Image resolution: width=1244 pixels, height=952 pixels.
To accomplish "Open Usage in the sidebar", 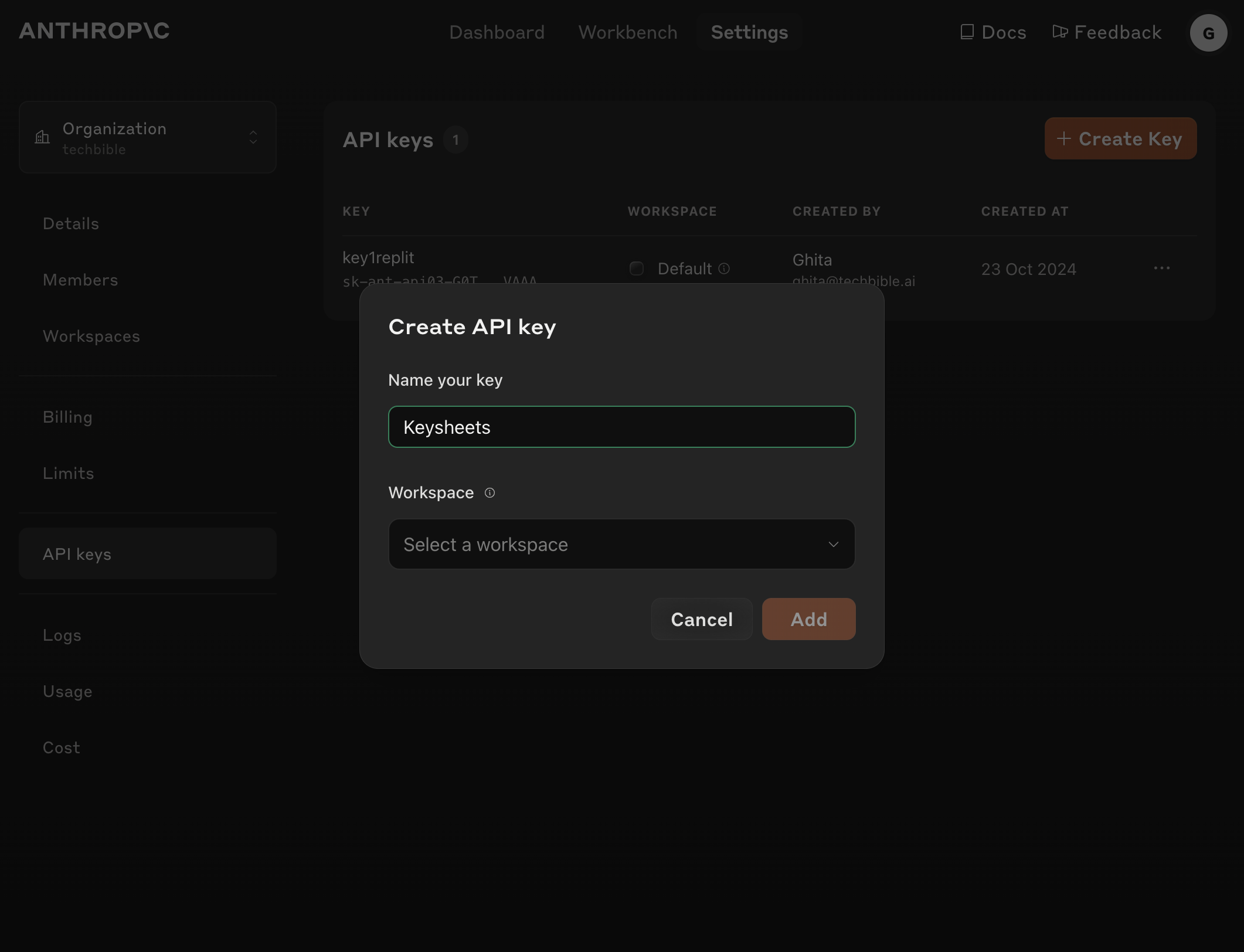I will pyautogui.click(x=67, y=692).
